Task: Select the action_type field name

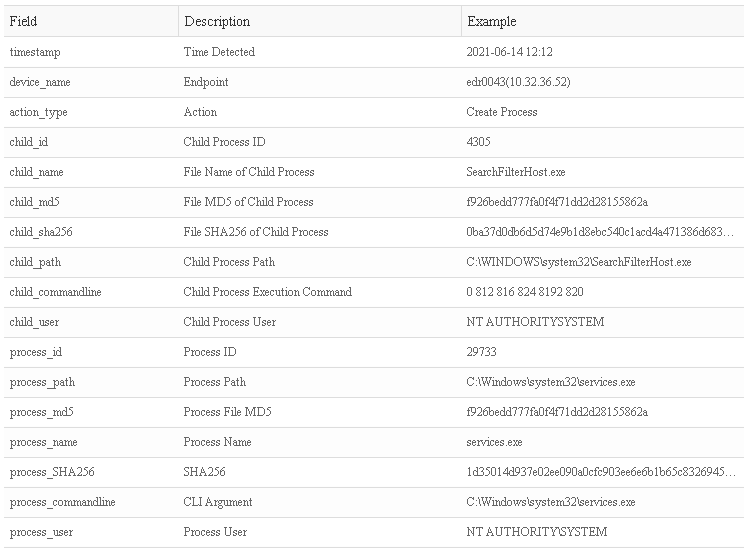Action: 39,112
